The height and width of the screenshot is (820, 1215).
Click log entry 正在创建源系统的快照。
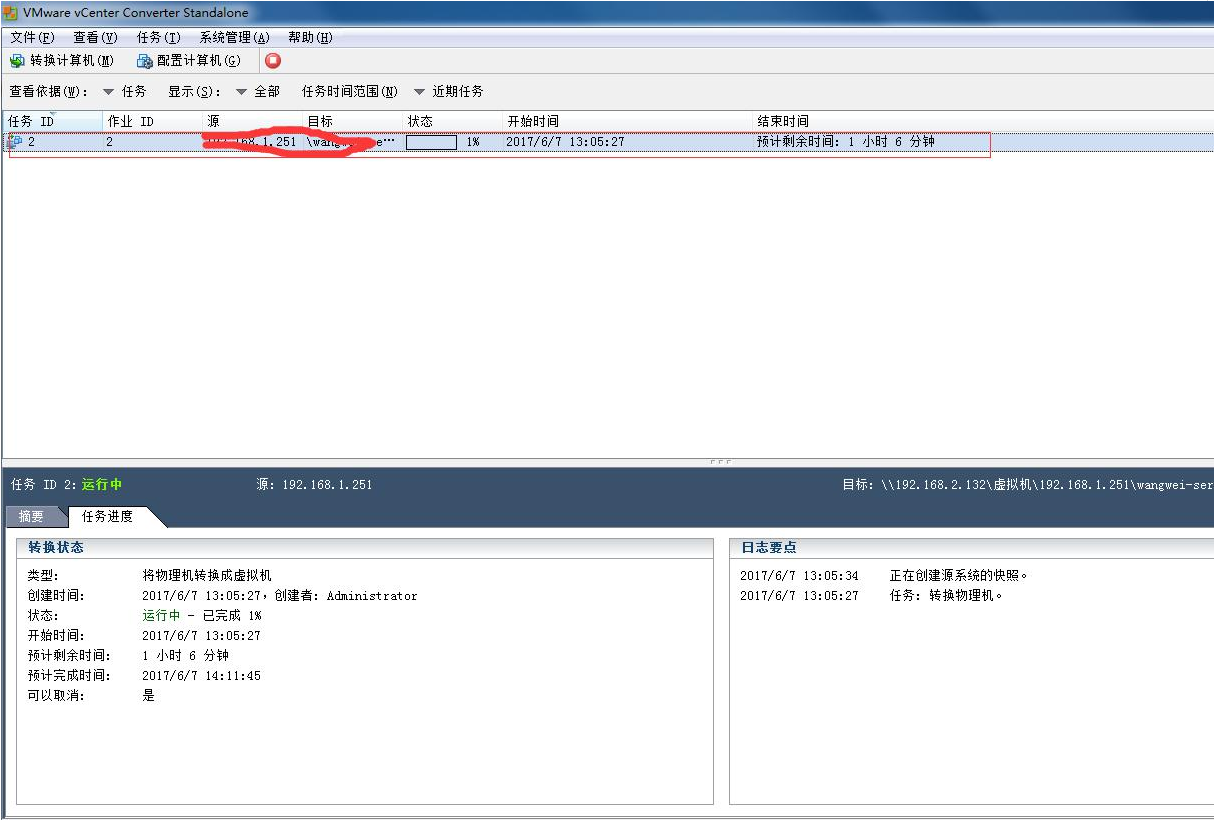pyautogui.click(x=959, y=576)
